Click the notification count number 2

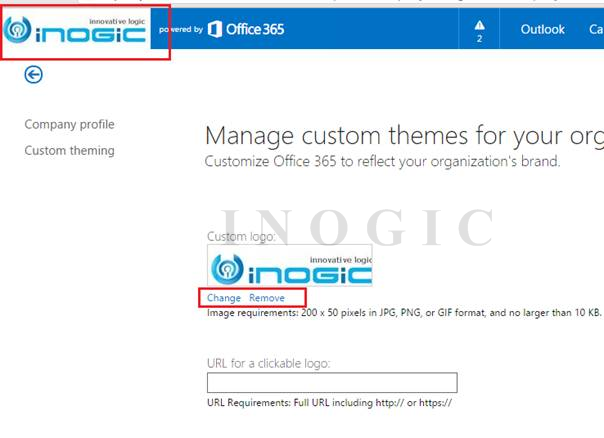pyautogui.click(x=479, y=39)
